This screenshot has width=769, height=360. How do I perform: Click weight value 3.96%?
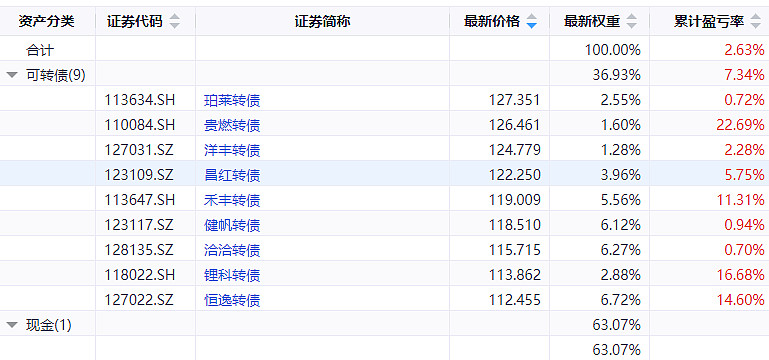620,175
